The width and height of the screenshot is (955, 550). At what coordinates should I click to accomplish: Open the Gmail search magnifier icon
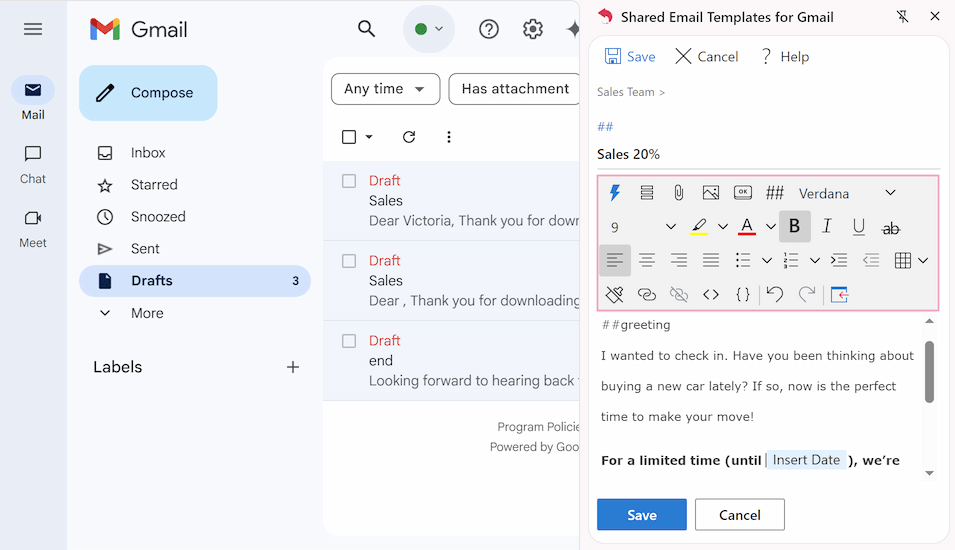pos(366,29)
